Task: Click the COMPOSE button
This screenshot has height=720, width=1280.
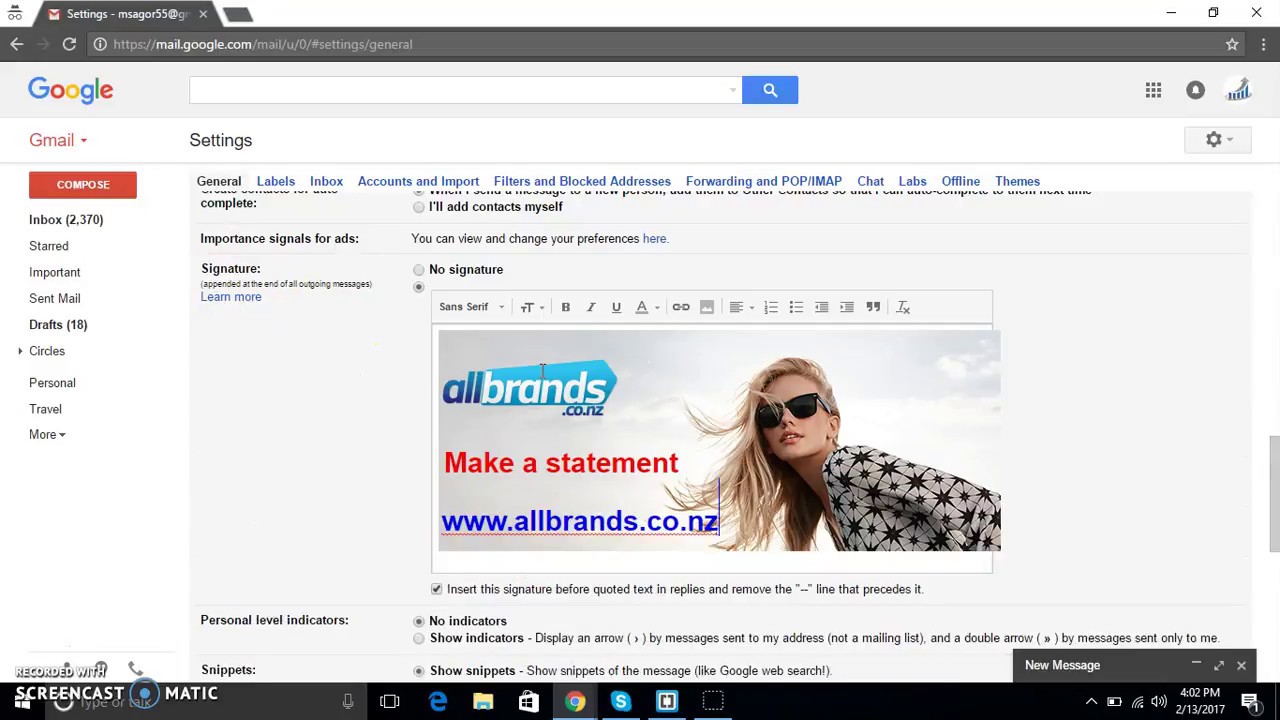Action: pyautogui.click(x=83, y=185)
